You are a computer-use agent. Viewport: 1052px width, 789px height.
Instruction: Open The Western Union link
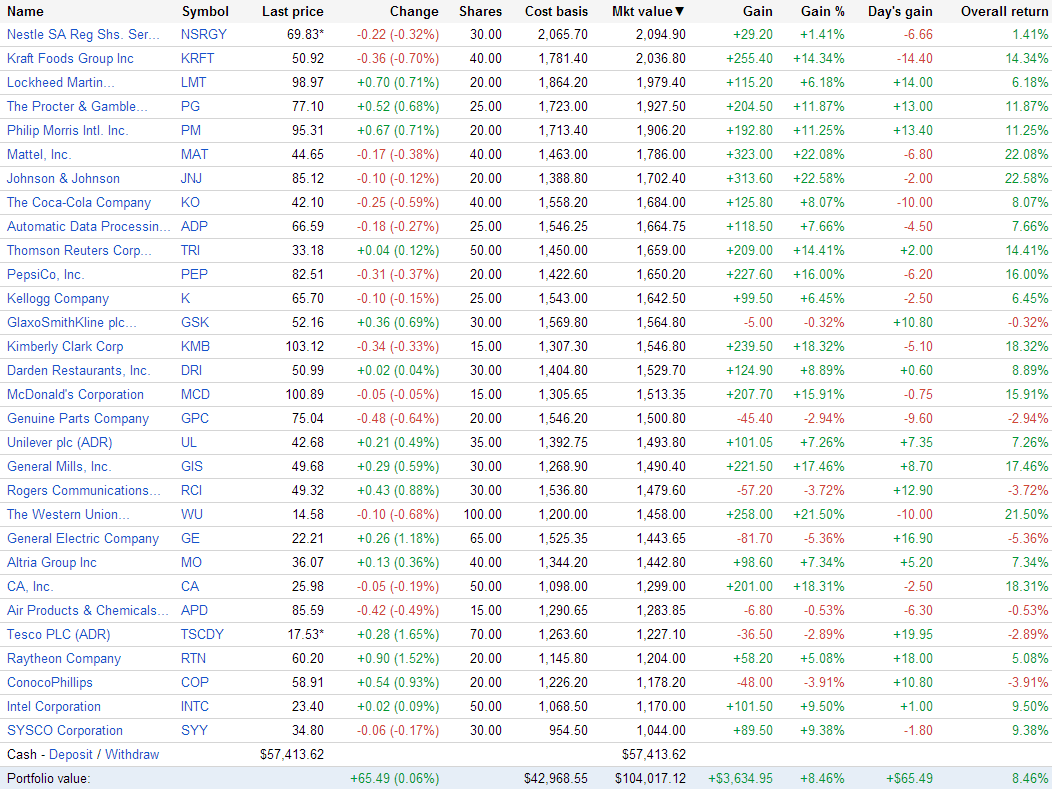[68, 515]
